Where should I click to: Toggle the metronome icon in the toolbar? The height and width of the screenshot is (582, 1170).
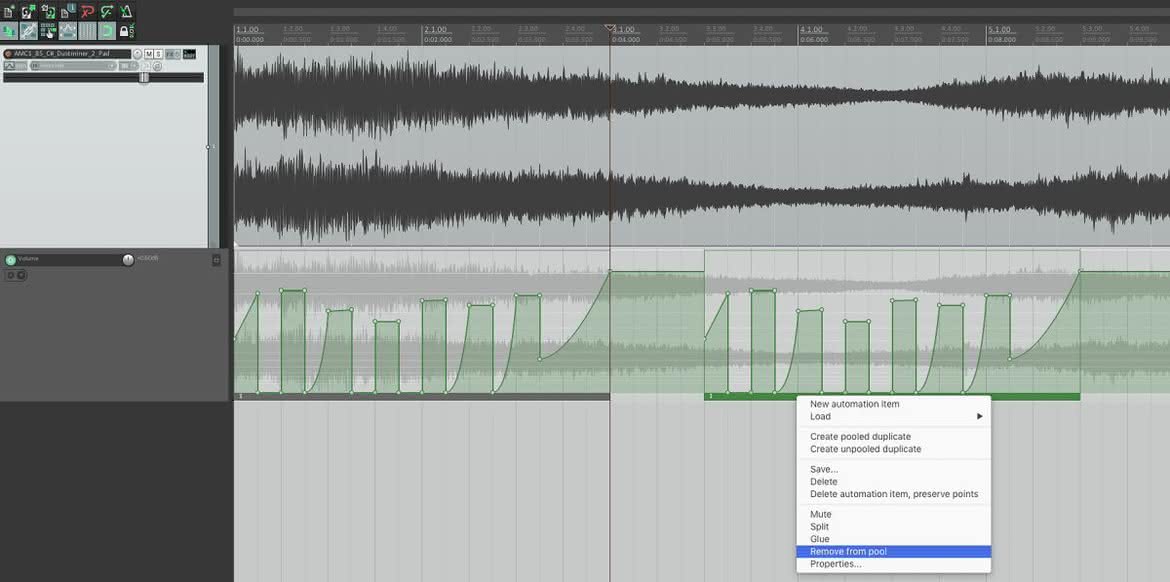[127, 12]
